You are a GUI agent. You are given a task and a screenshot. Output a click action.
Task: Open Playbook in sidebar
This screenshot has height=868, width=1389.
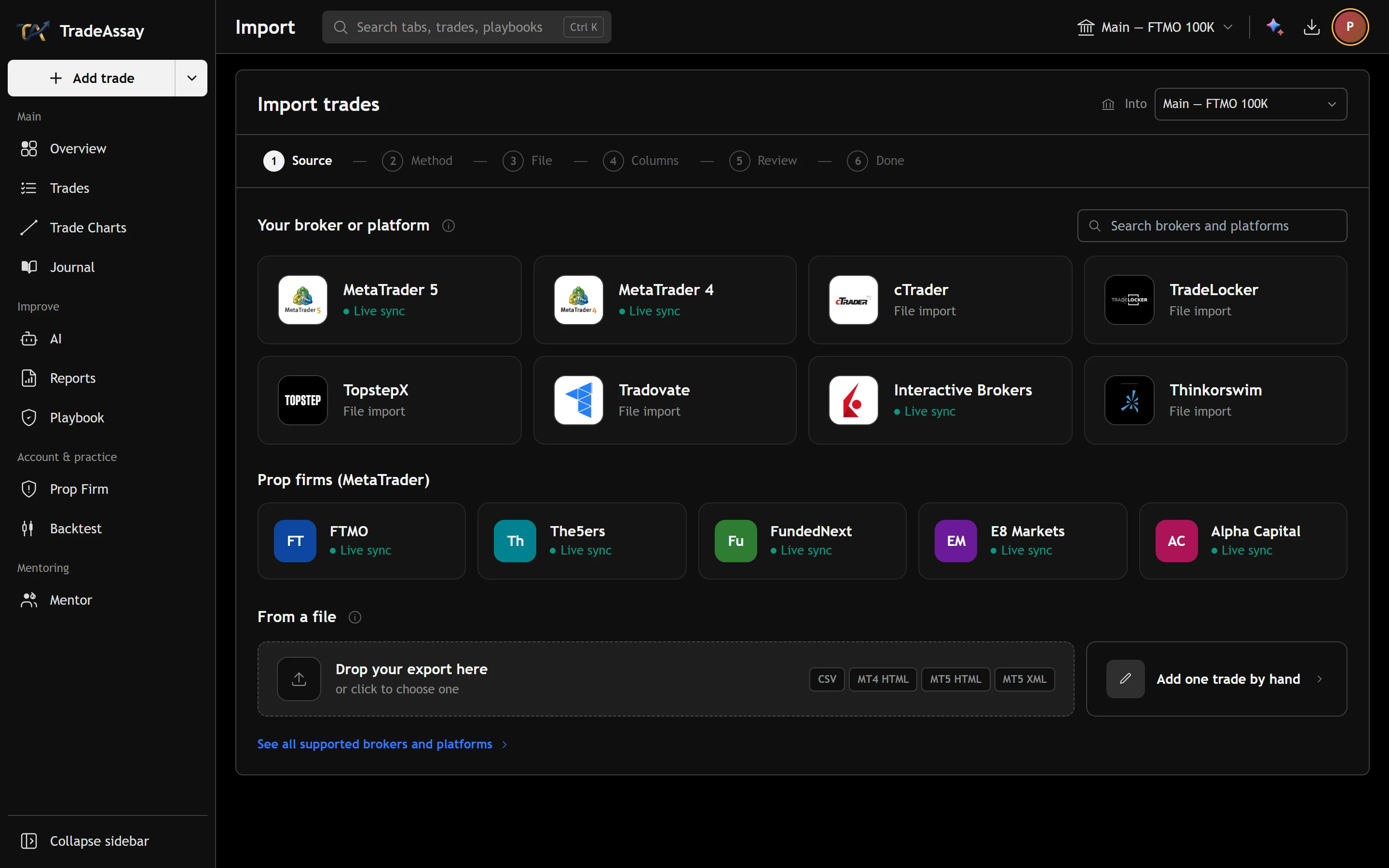(x=108, y=418)
